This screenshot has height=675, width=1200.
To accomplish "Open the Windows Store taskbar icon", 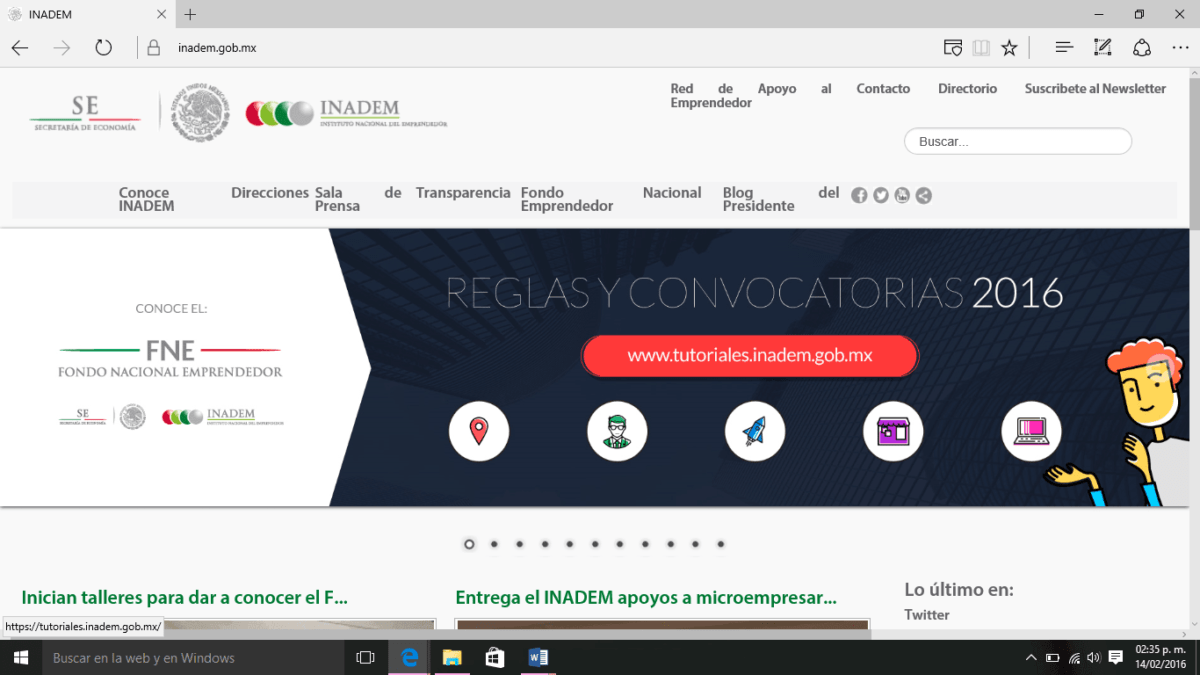I will pos(494,657).
